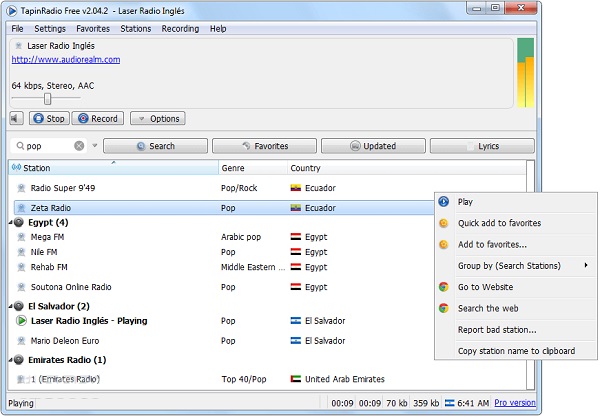Follow the audiorealm.com link
Image resolution: width=600 pixels, height=418 pixels.
click(x=66, y=59)
